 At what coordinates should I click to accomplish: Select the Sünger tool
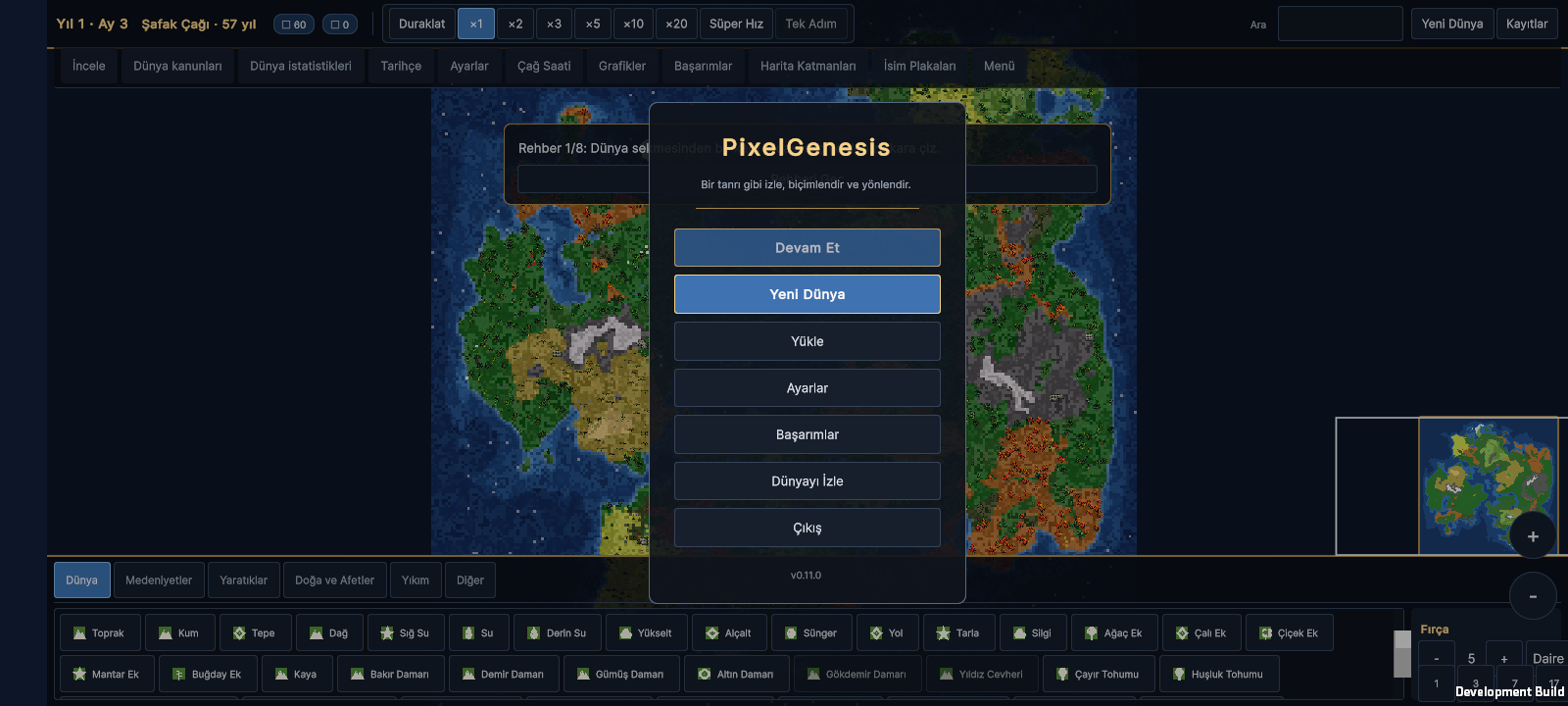(811, 633)
